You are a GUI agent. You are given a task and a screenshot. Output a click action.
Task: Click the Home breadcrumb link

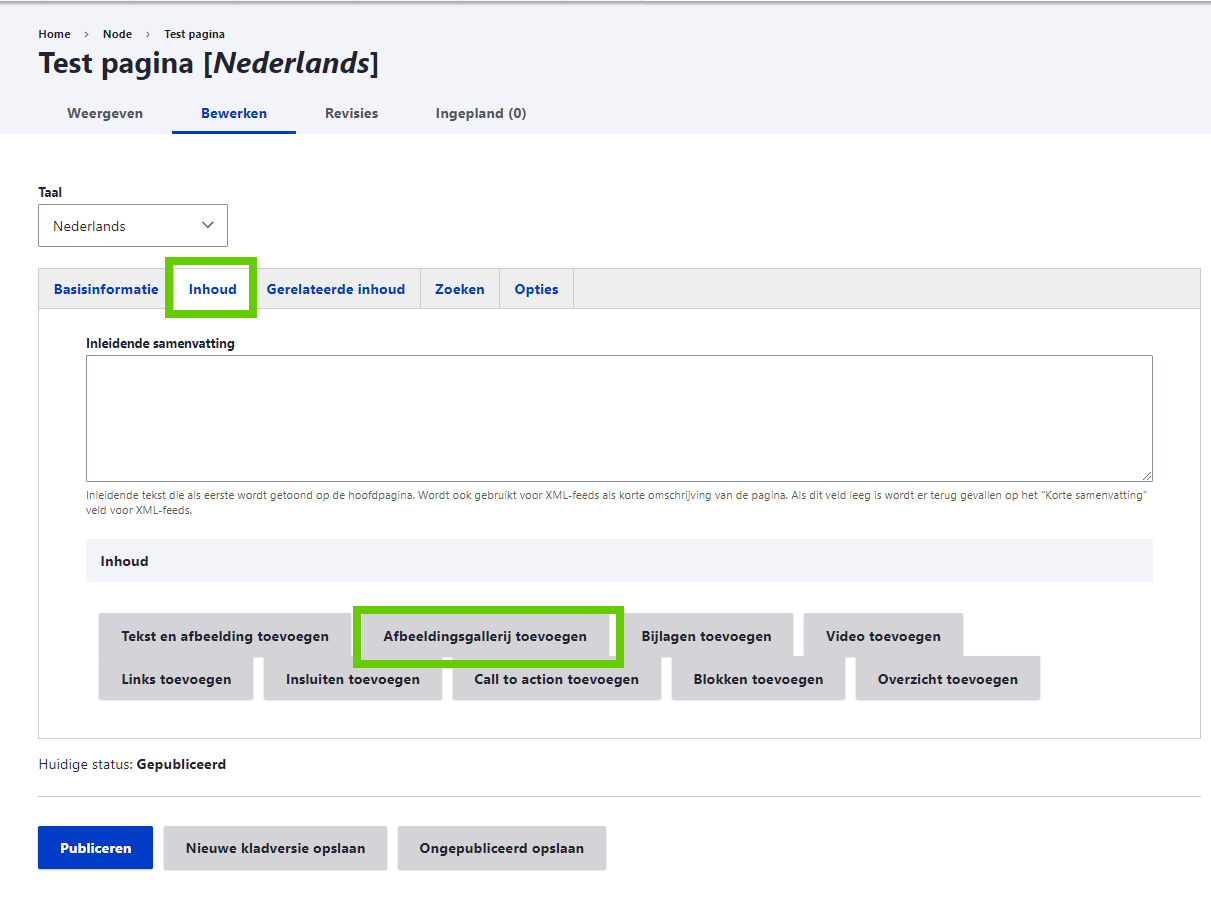click(54, 34)
